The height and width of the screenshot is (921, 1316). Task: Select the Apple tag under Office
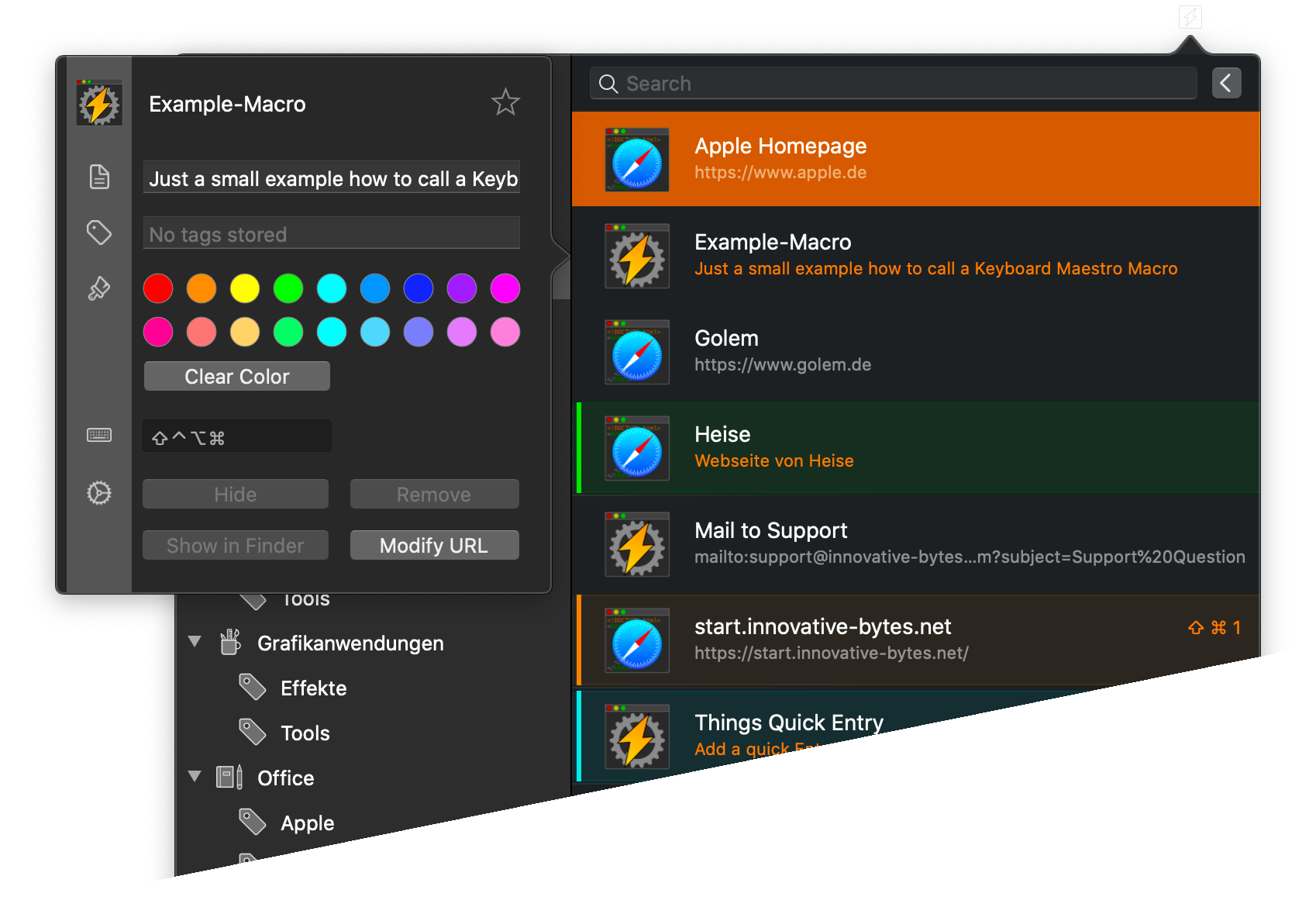(308, 823)
